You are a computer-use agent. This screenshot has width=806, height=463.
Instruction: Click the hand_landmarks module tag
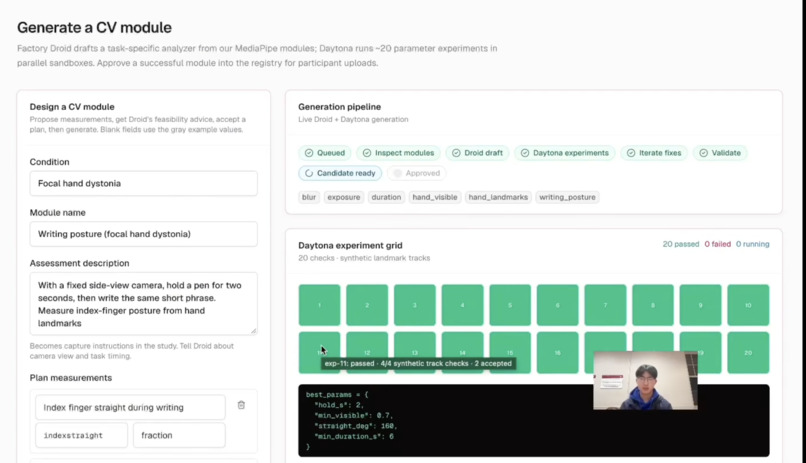click(x=498, y=197)
